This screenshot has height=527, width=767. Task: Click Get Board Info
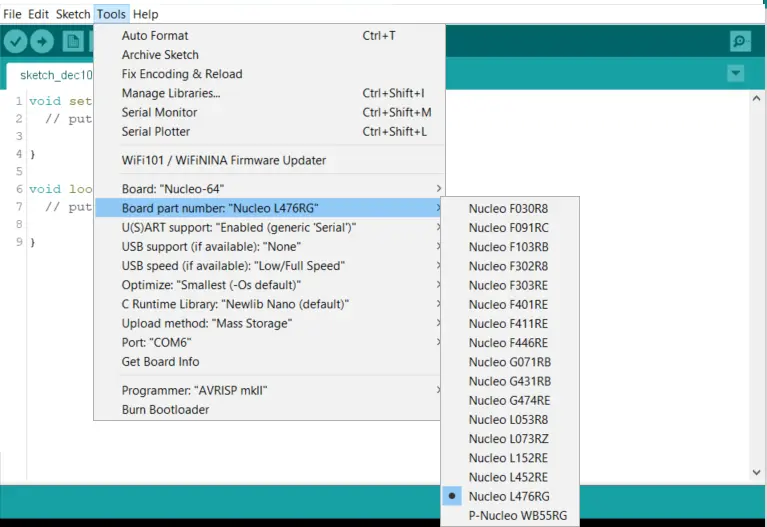[160, 361]
